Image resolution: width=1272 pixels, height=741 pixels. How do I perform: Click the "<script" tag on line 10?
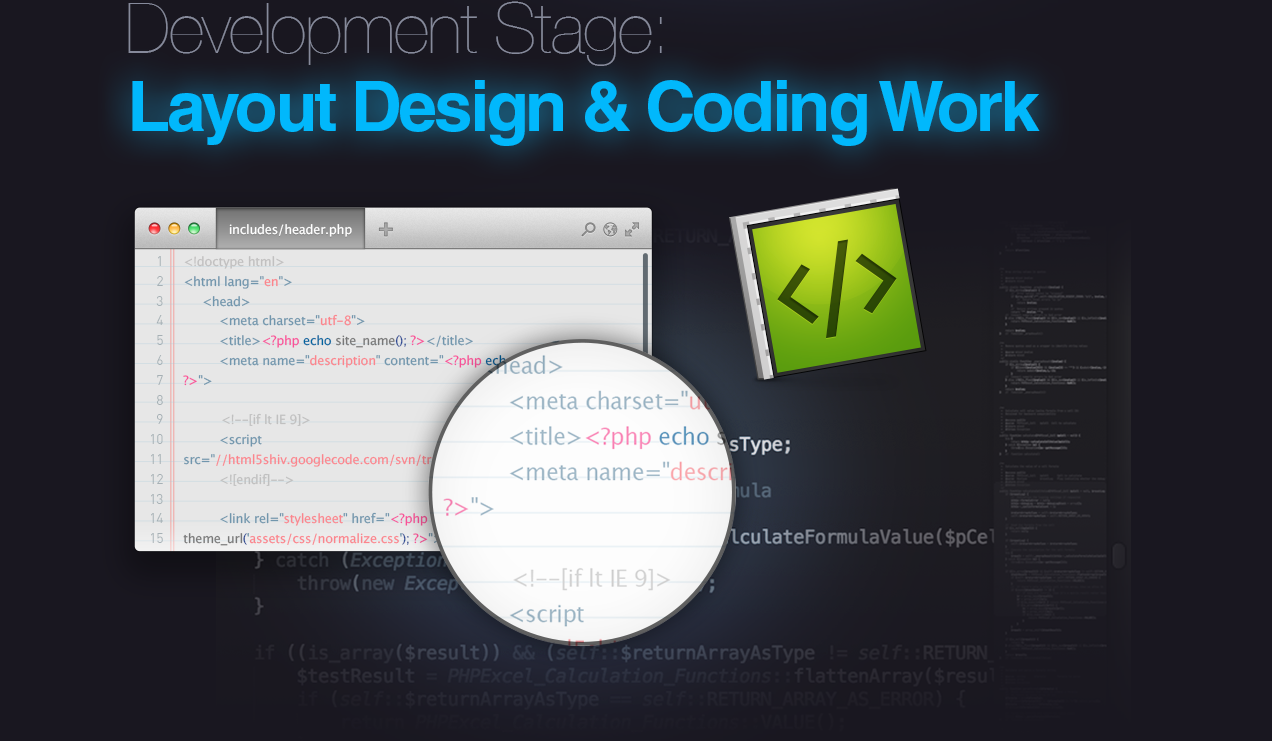coord(241,439)
